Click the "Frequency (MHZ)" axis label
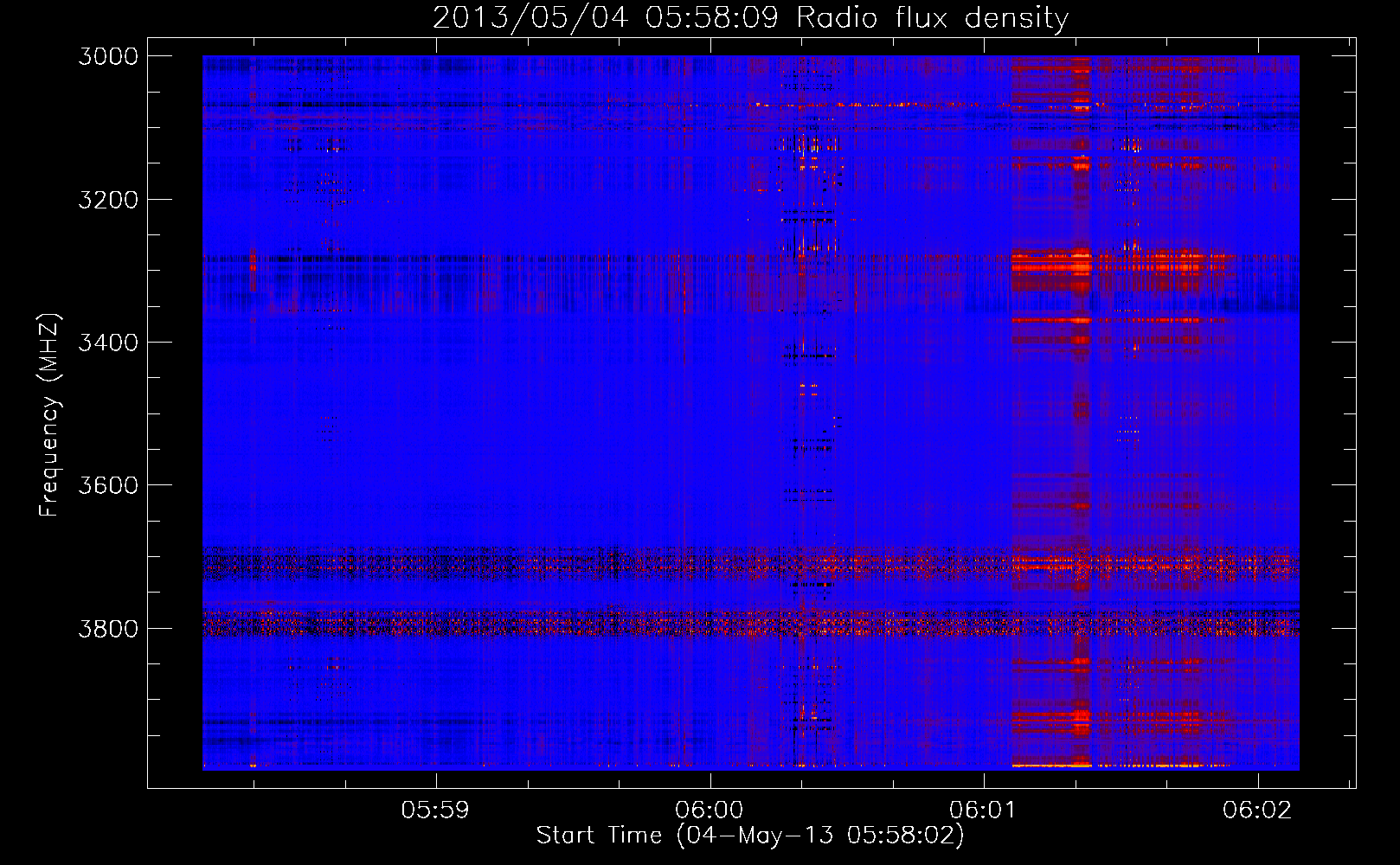Viewport: 1400px width, 865px height. pyautogui.click(x=49, y=415)
